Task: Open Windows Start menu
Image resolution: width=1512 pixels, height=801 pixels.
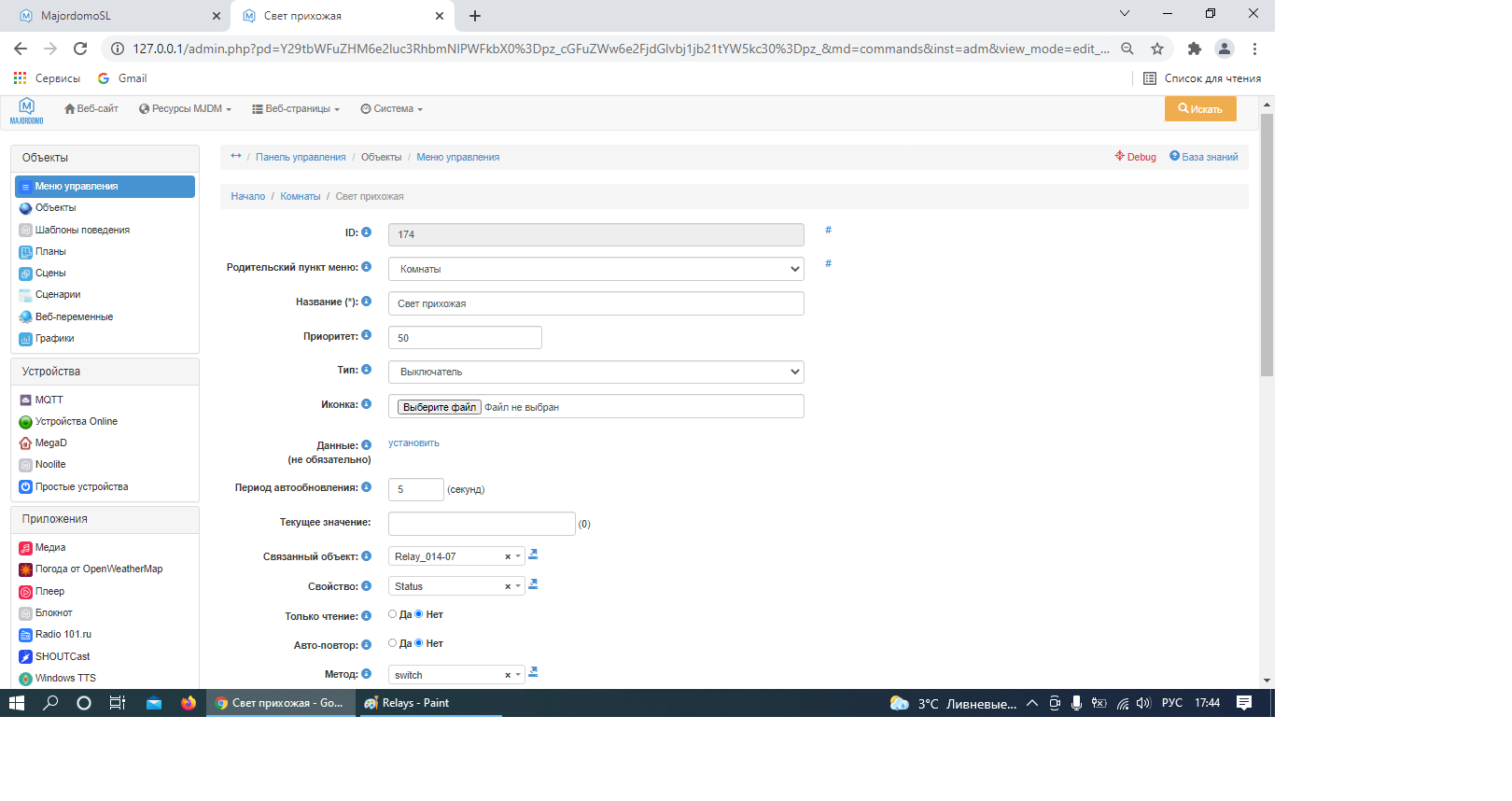Action: point(17,703)
